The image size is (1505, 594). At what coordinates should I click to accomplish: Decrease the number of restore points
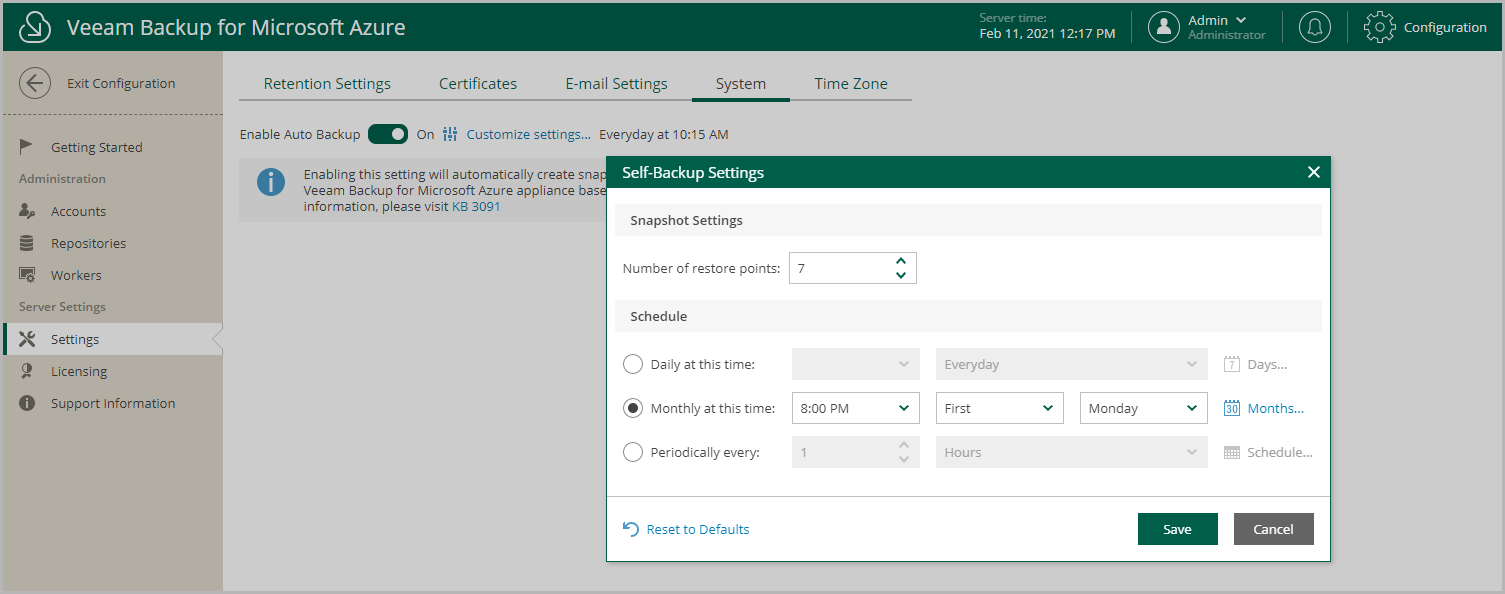pos(901,275)
